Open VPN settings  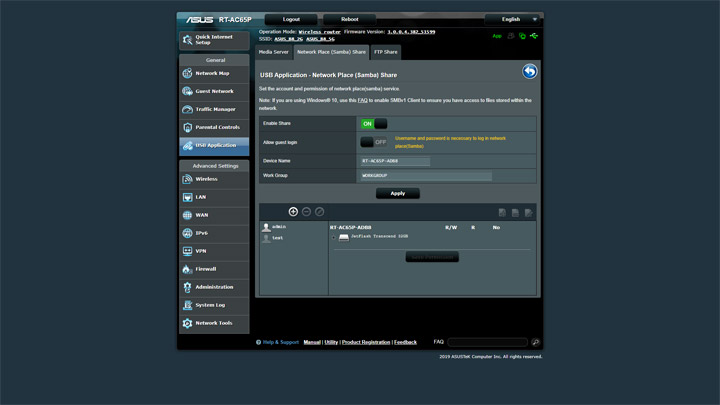click(x=214, y=251)
